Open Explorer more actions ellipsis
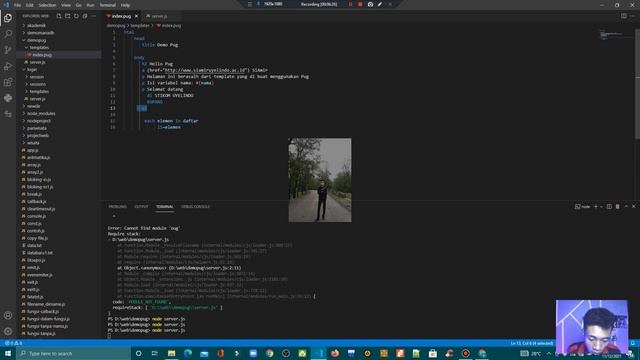 (x=94, y=16)
